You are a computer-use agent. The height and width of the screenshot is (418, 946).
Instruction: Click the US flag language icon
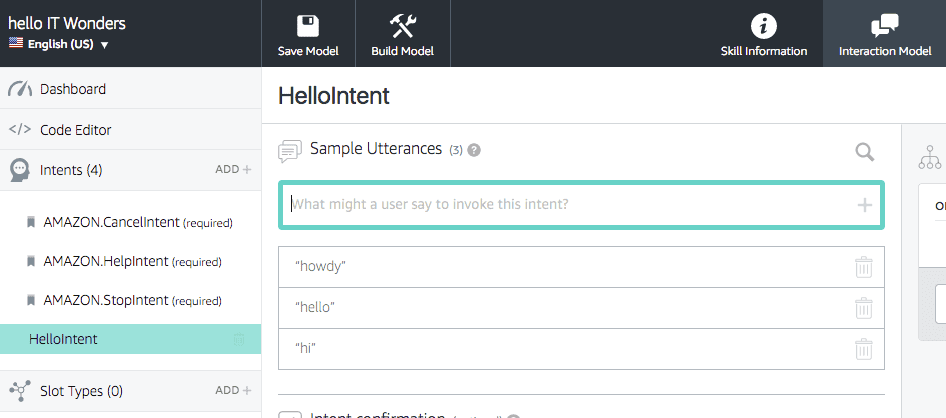tap(16, 43)
